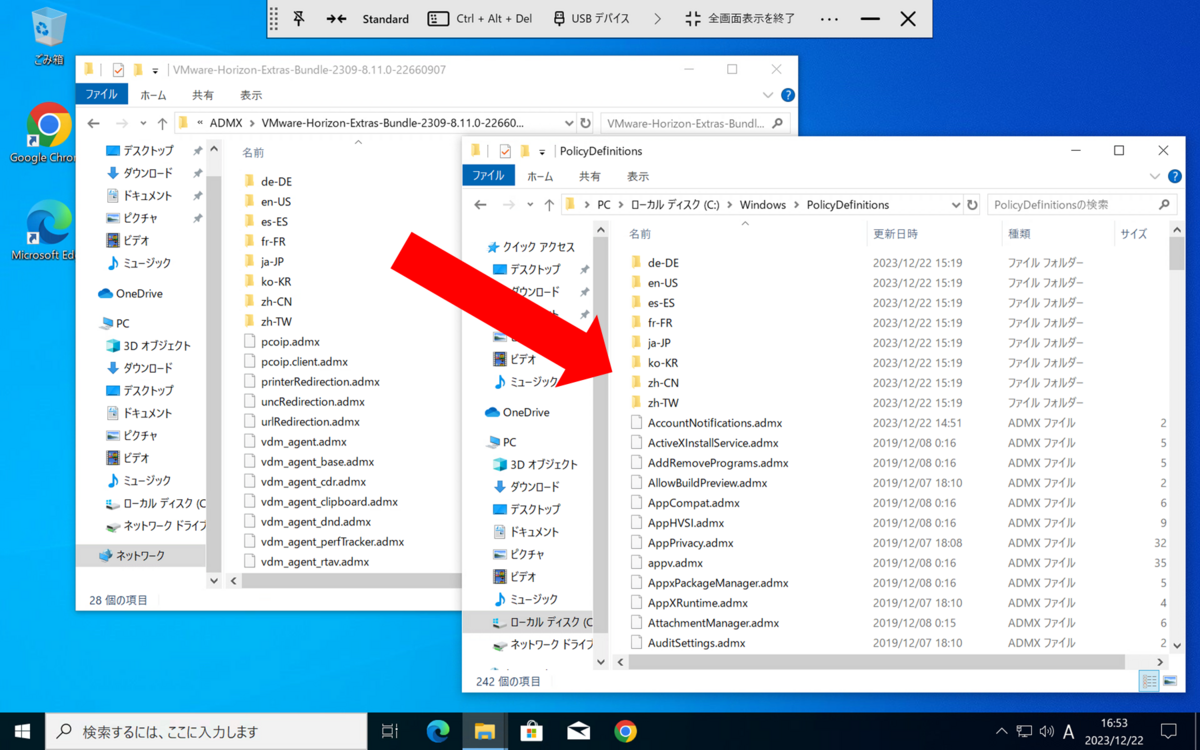Viewport: 1200px width, 750px height.
Task: Go back in VMware-Horizon-Extras window
Action: 94,123
